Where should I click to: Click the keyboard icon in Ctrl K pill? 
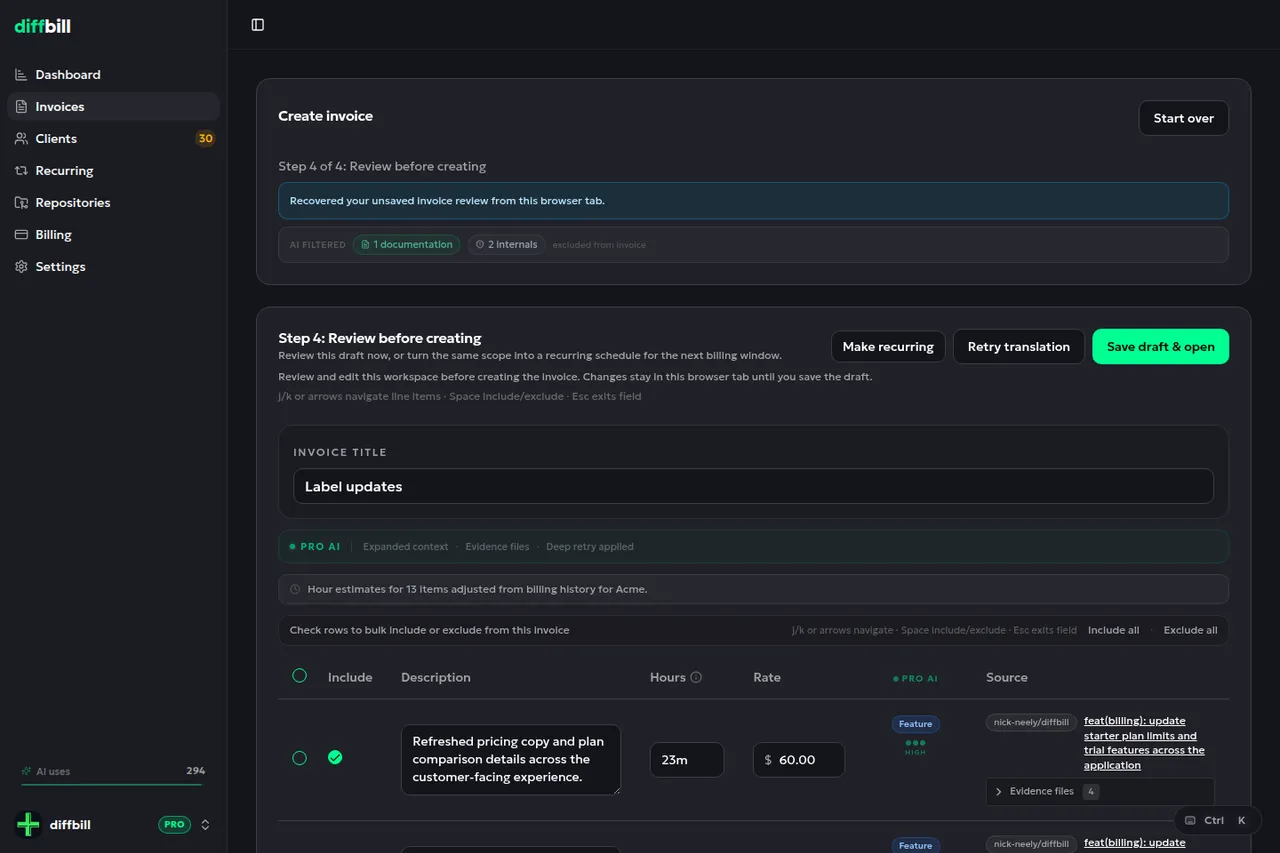pos(1190,820)
